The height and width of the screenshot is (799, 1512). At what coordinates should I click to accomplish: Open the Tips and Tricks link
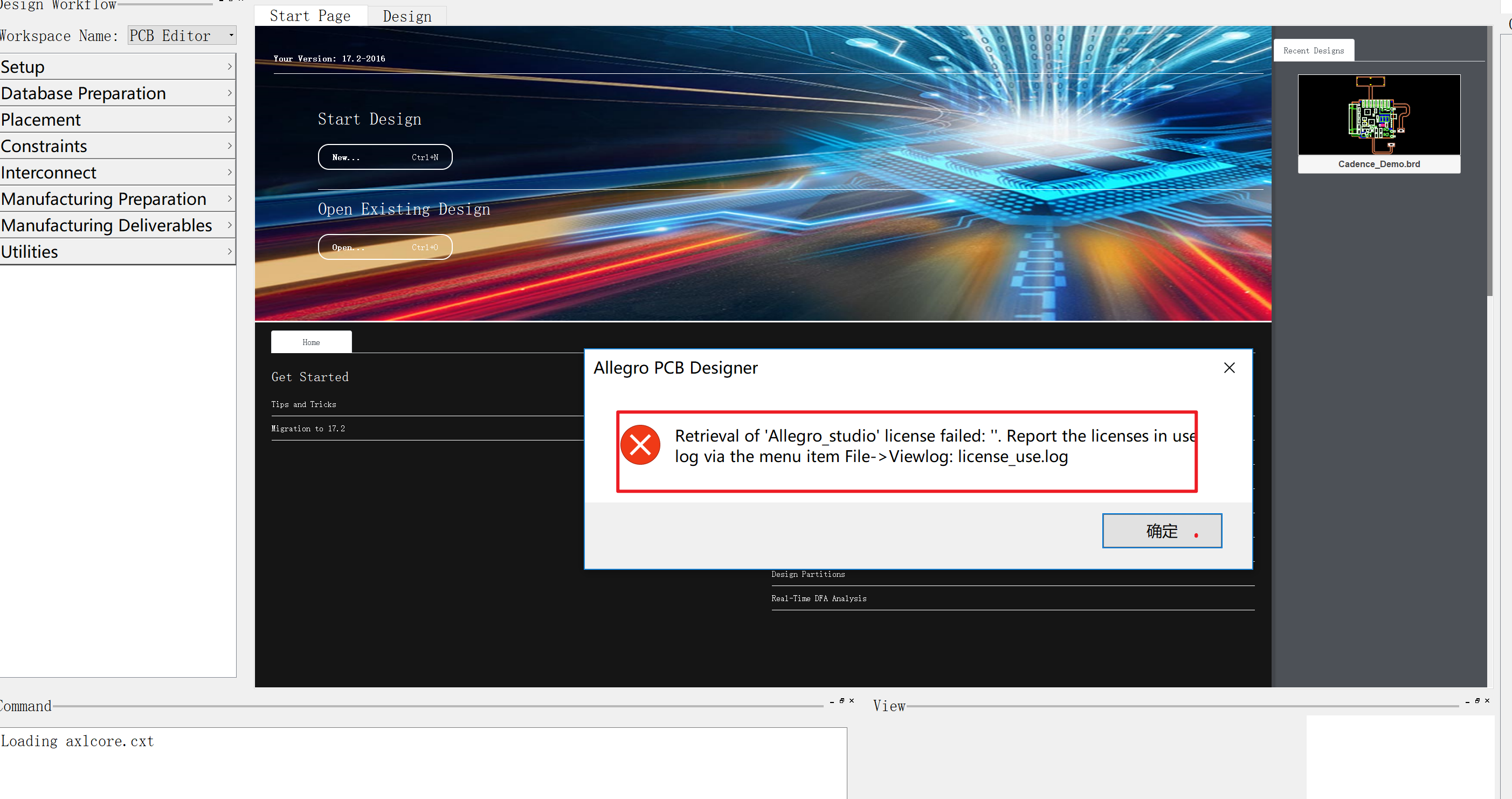[303, 404]
